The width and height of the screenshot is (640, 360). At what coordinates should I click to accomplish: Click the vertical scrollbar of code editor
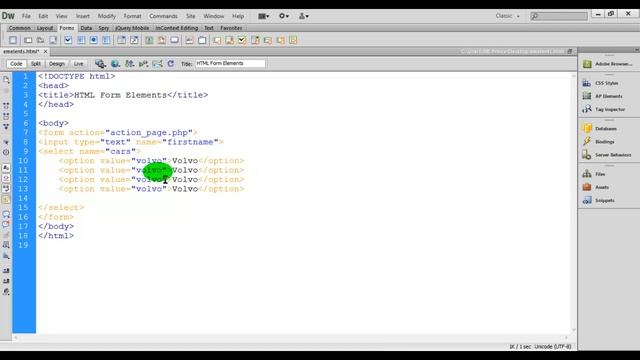pyautogui.click(x=573, y=202)
